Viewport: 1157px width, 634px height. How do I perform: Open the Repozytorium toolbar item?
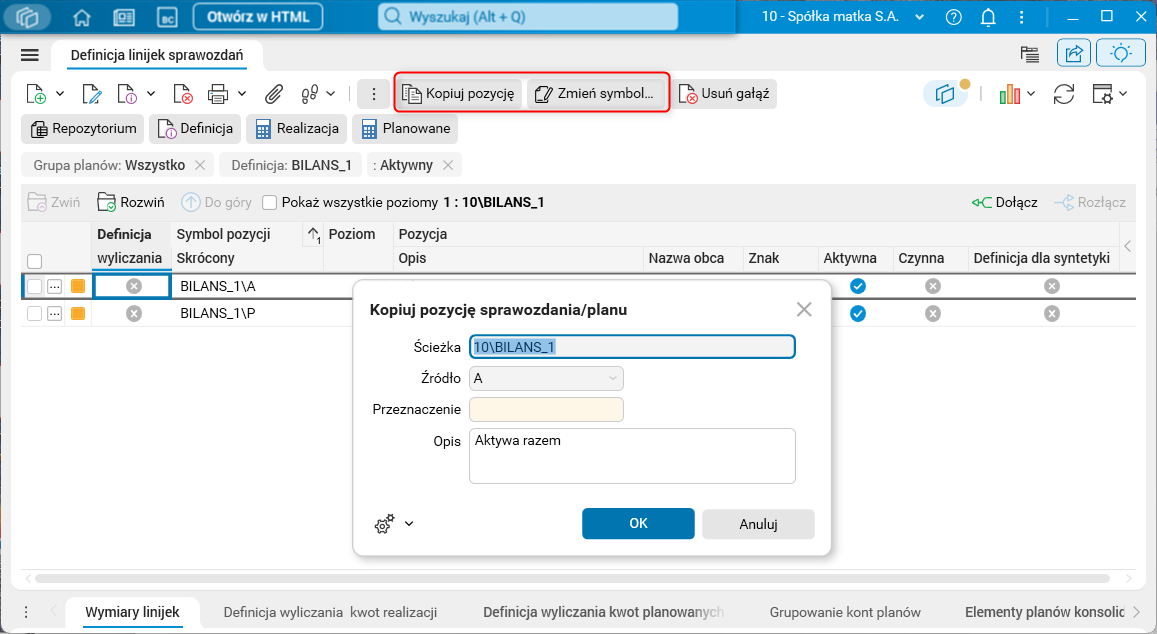point(83,128)
